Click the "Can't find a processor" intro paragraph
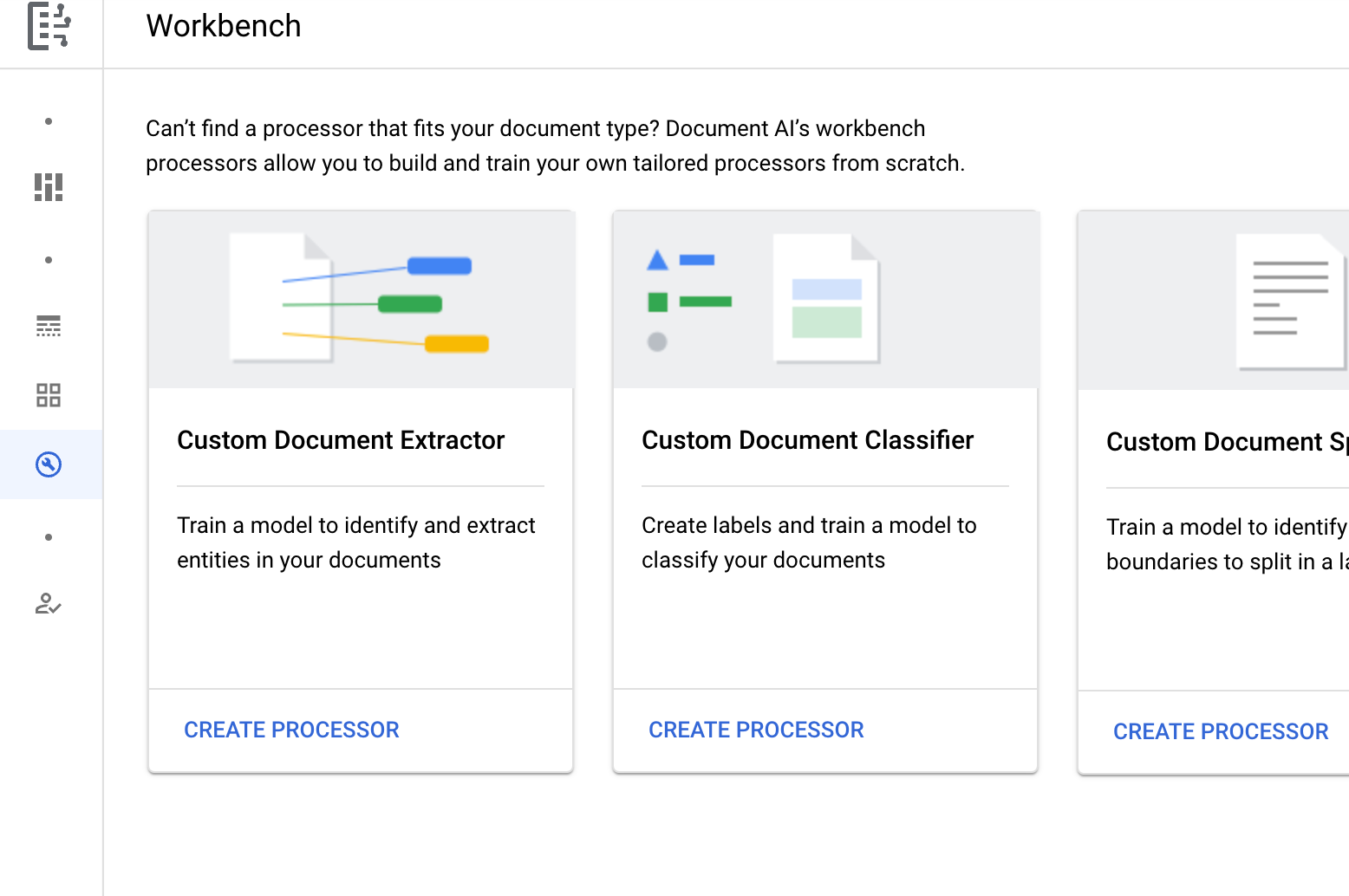Image resolution: width=1349 pixels, height=896 pixels. pos(555,146)
